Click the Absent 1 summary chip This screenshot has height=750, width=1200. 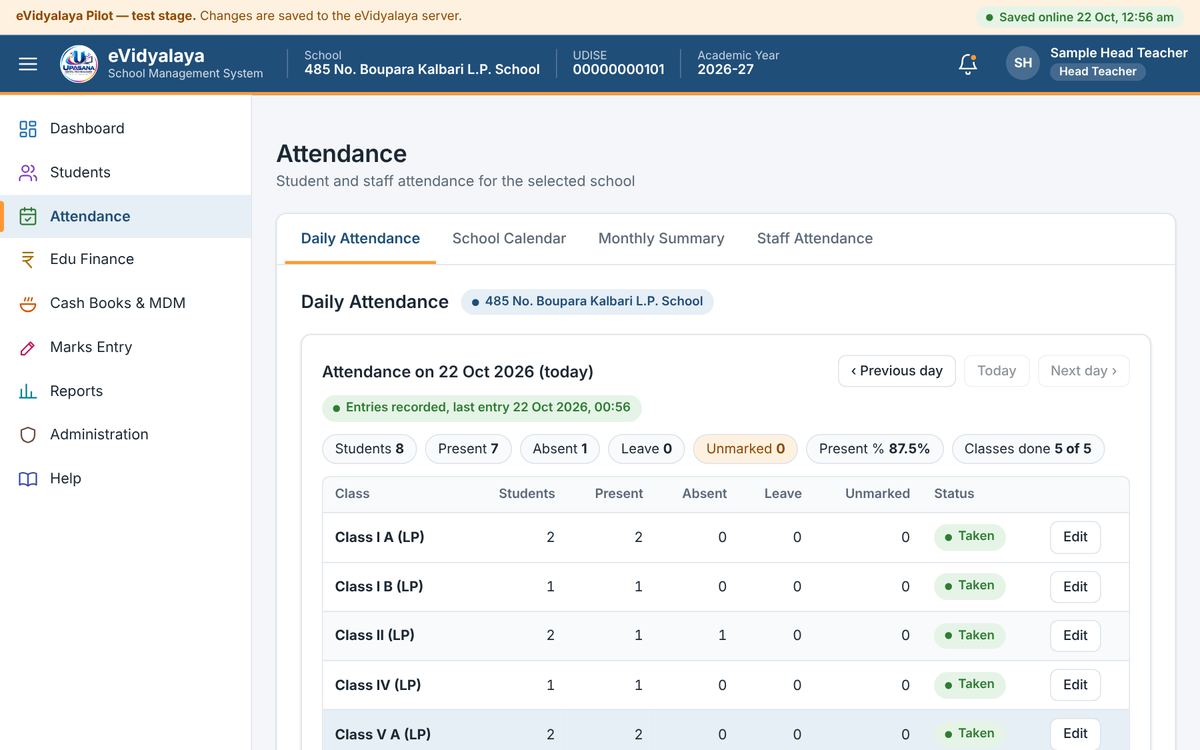[x=560, y=449]
